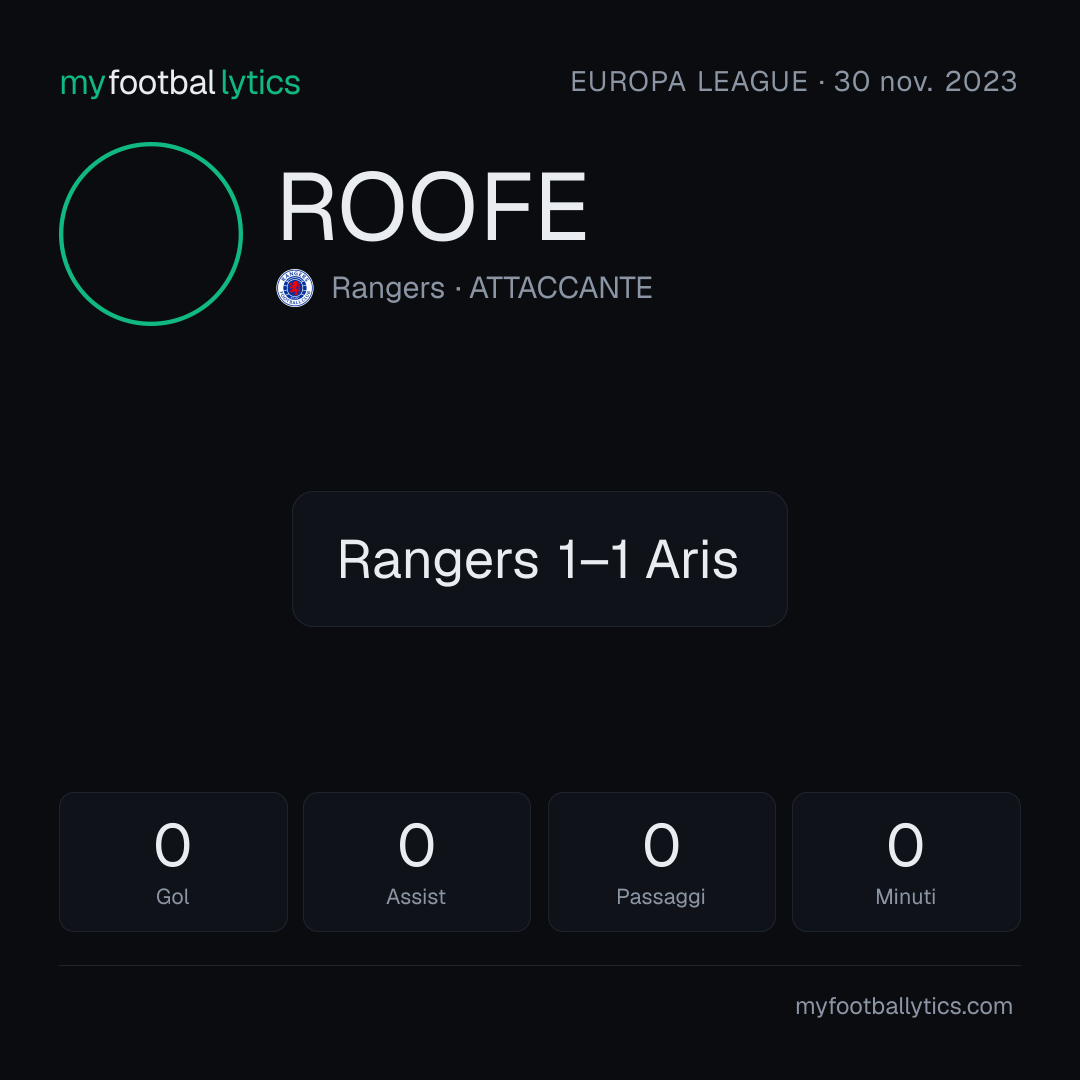Click the ATTACCANTE position label

tap(561, 288)
